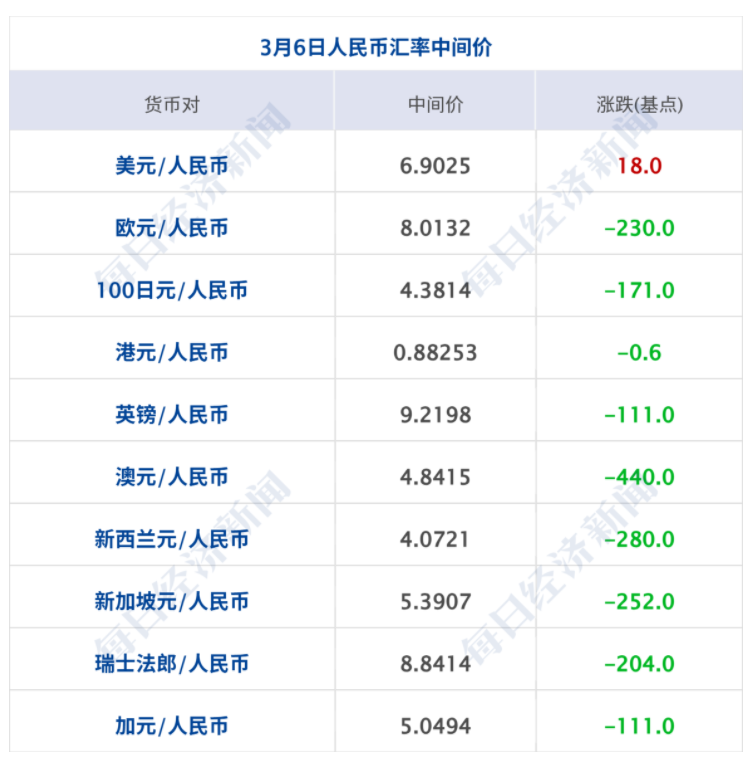Image resolution: width=750 pixels, height=762 pixels.
Task: Click the midpoint value 4.0721
Action: point(435,539)
